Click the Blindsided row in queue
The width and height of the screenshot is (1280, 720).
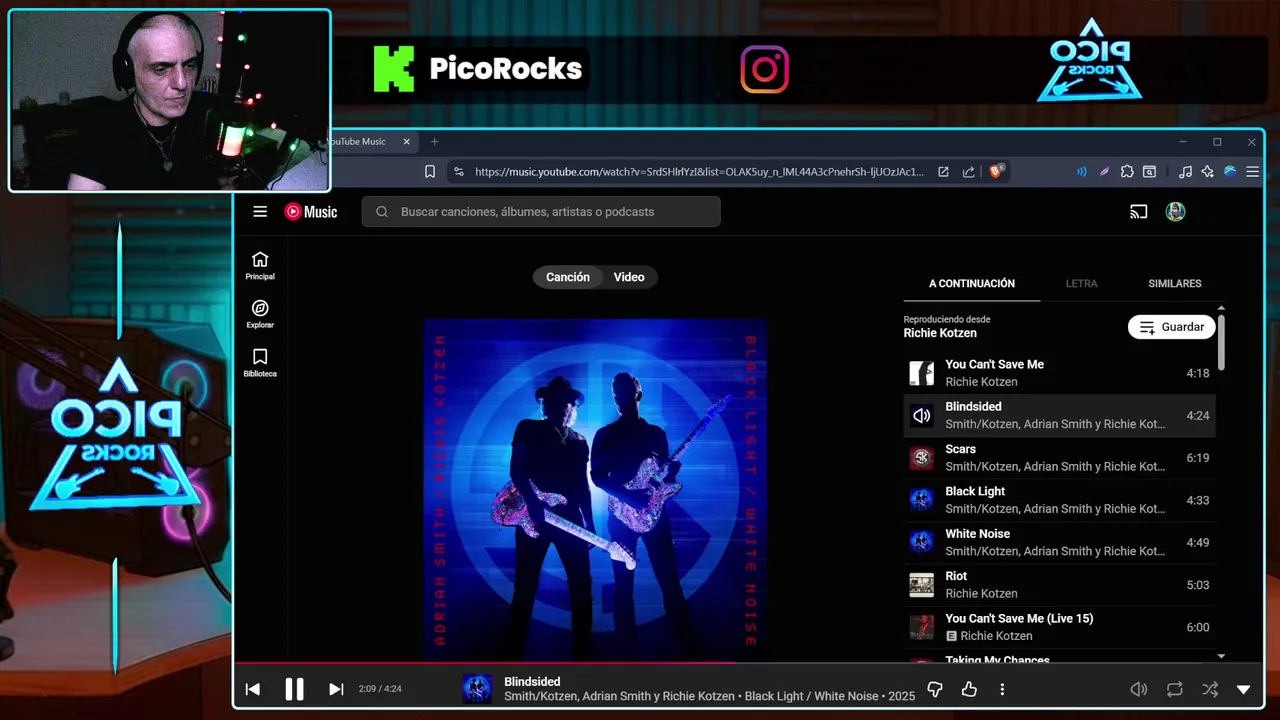(x=1059, y=415)
